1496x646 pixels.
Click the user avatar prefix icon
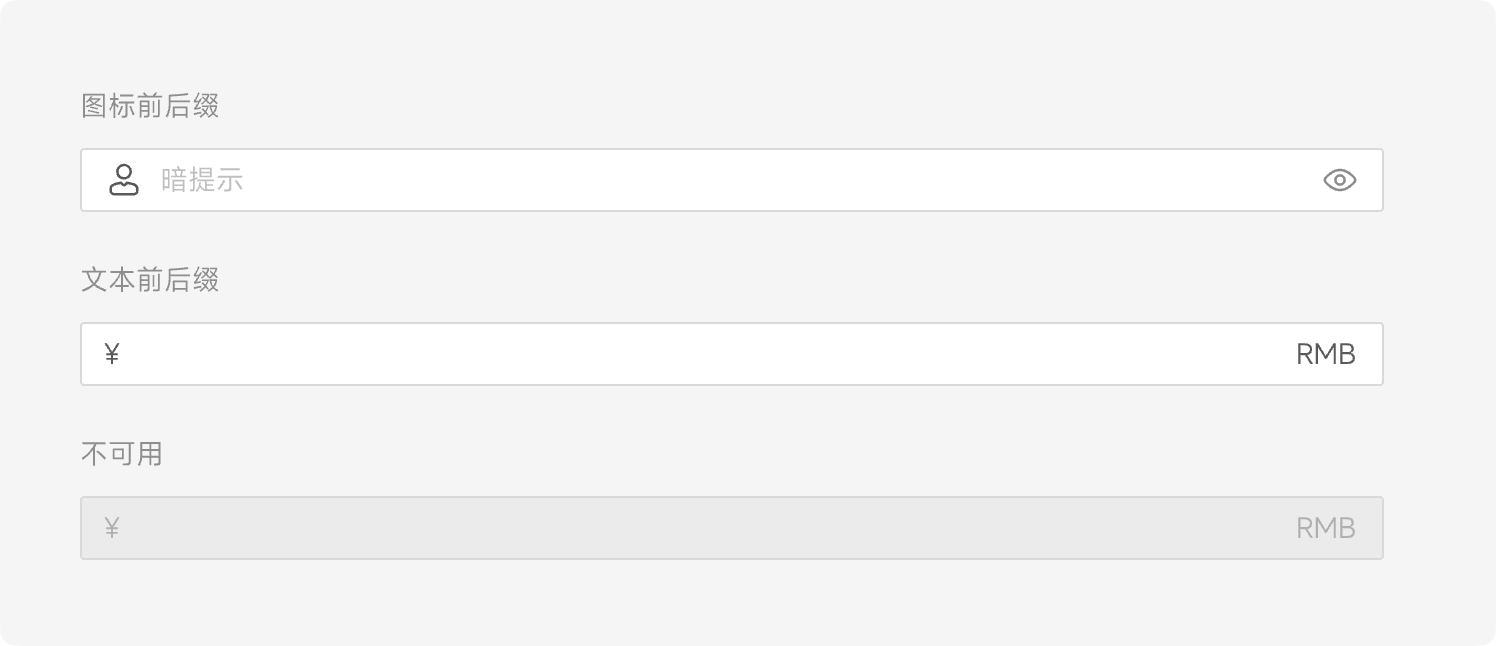(124, 180)
